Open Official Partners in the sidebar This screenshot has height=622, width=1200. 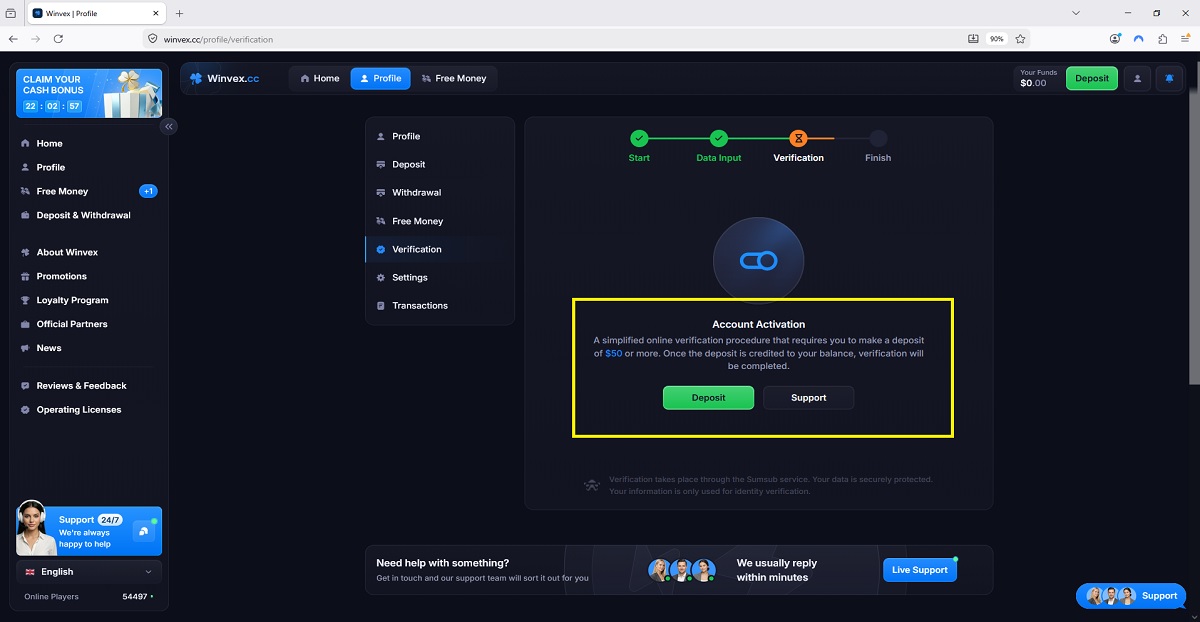[x=72, y=324]
